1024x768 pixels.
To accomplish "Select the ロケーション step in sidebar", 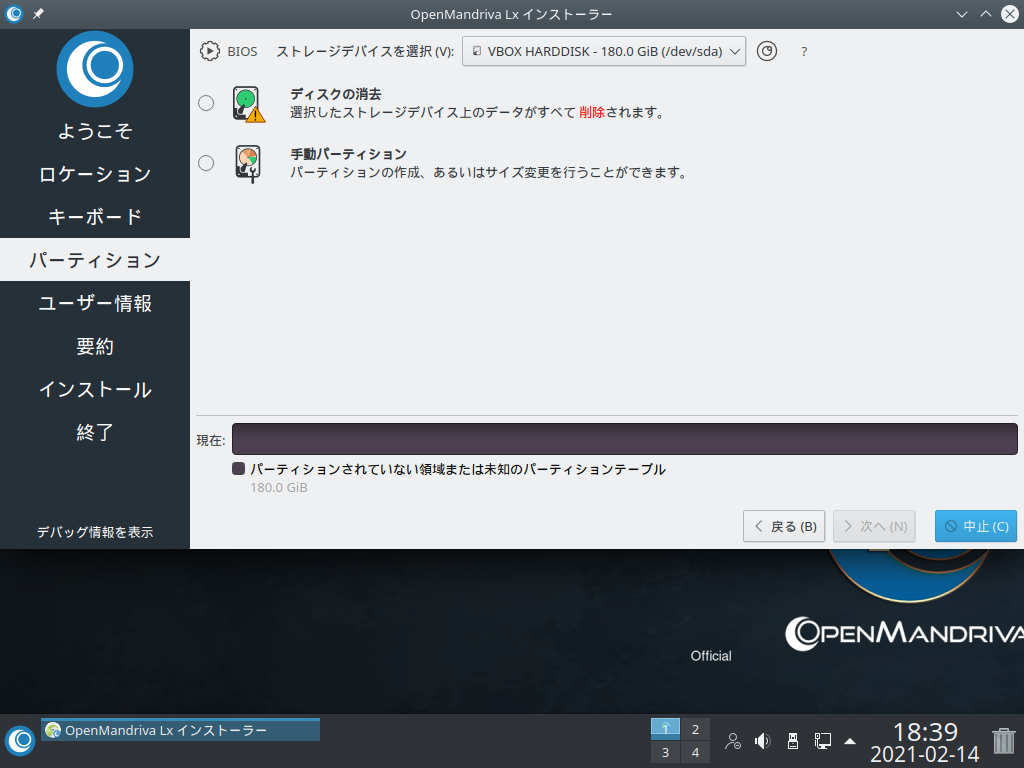I will point(95,174).
